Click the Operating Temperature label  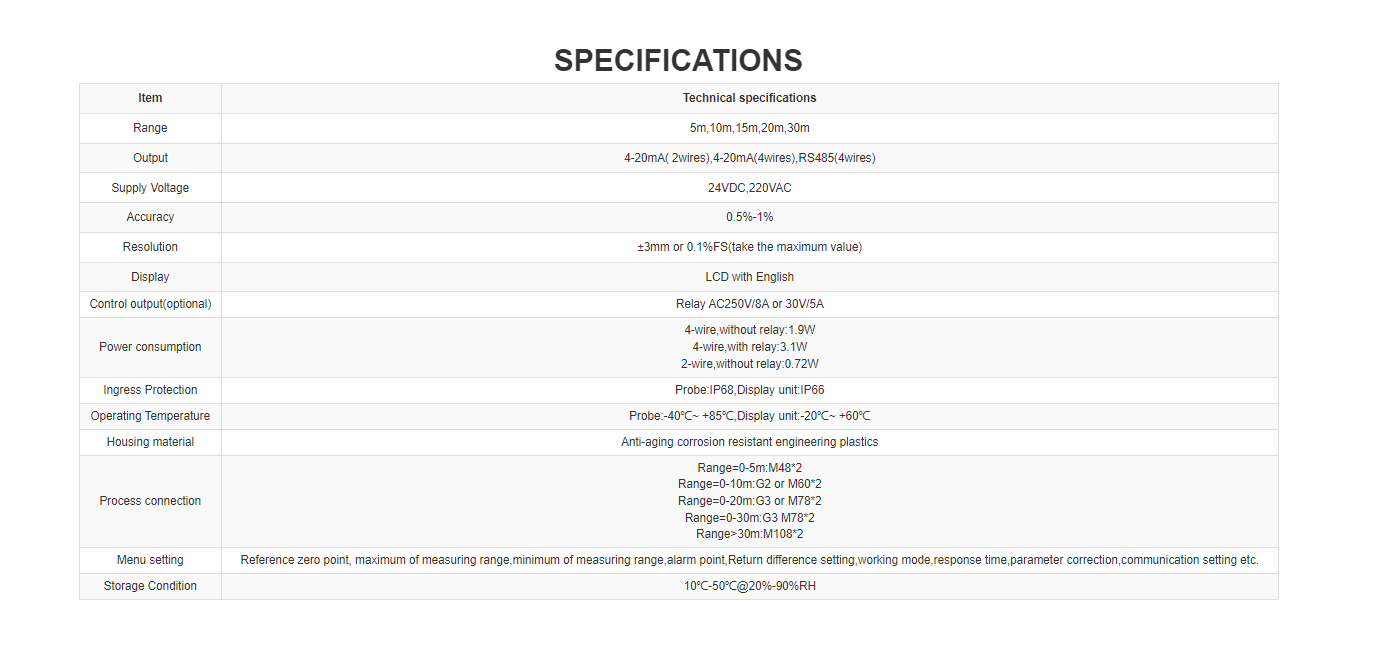point(150,416)
